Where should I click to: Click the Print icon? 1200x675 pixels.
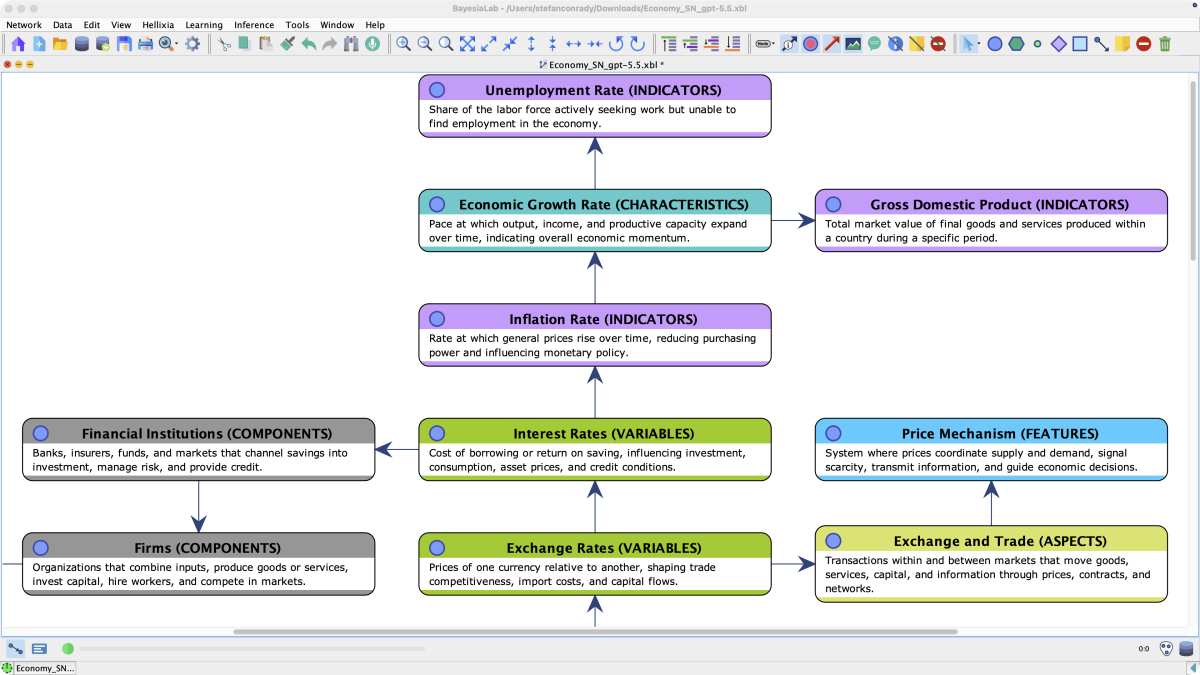pyautogui.click(x=146, y=44)
